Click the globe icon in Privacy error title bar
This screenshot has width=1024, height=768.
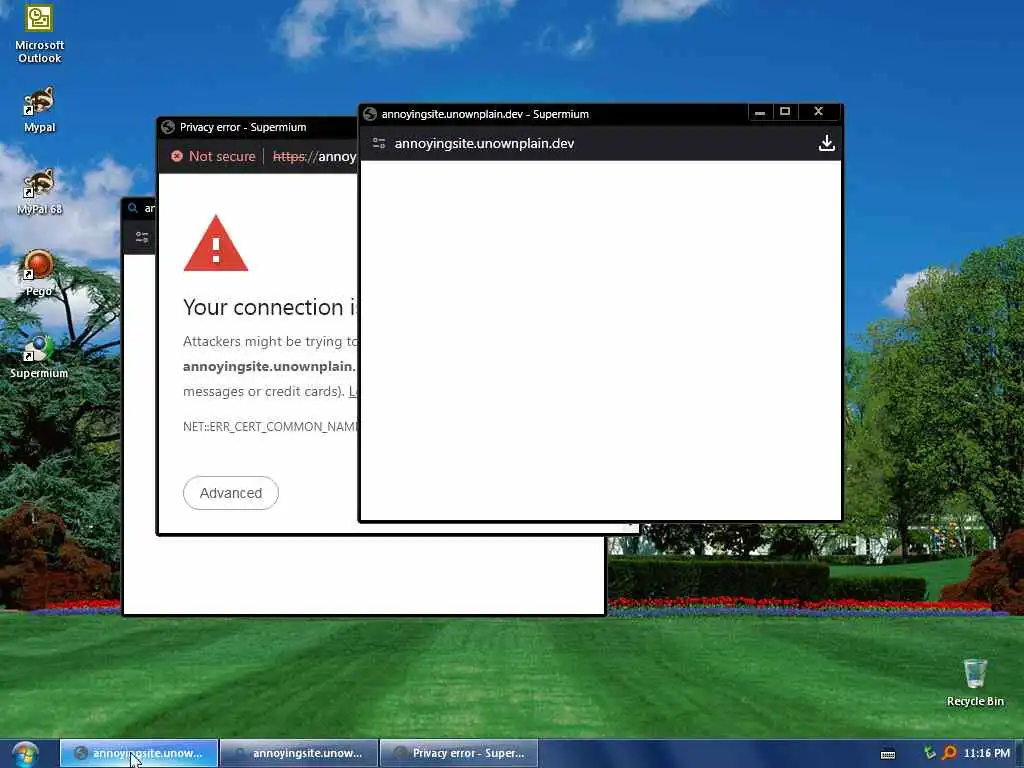pyautogui.click(x=168, y=127)
